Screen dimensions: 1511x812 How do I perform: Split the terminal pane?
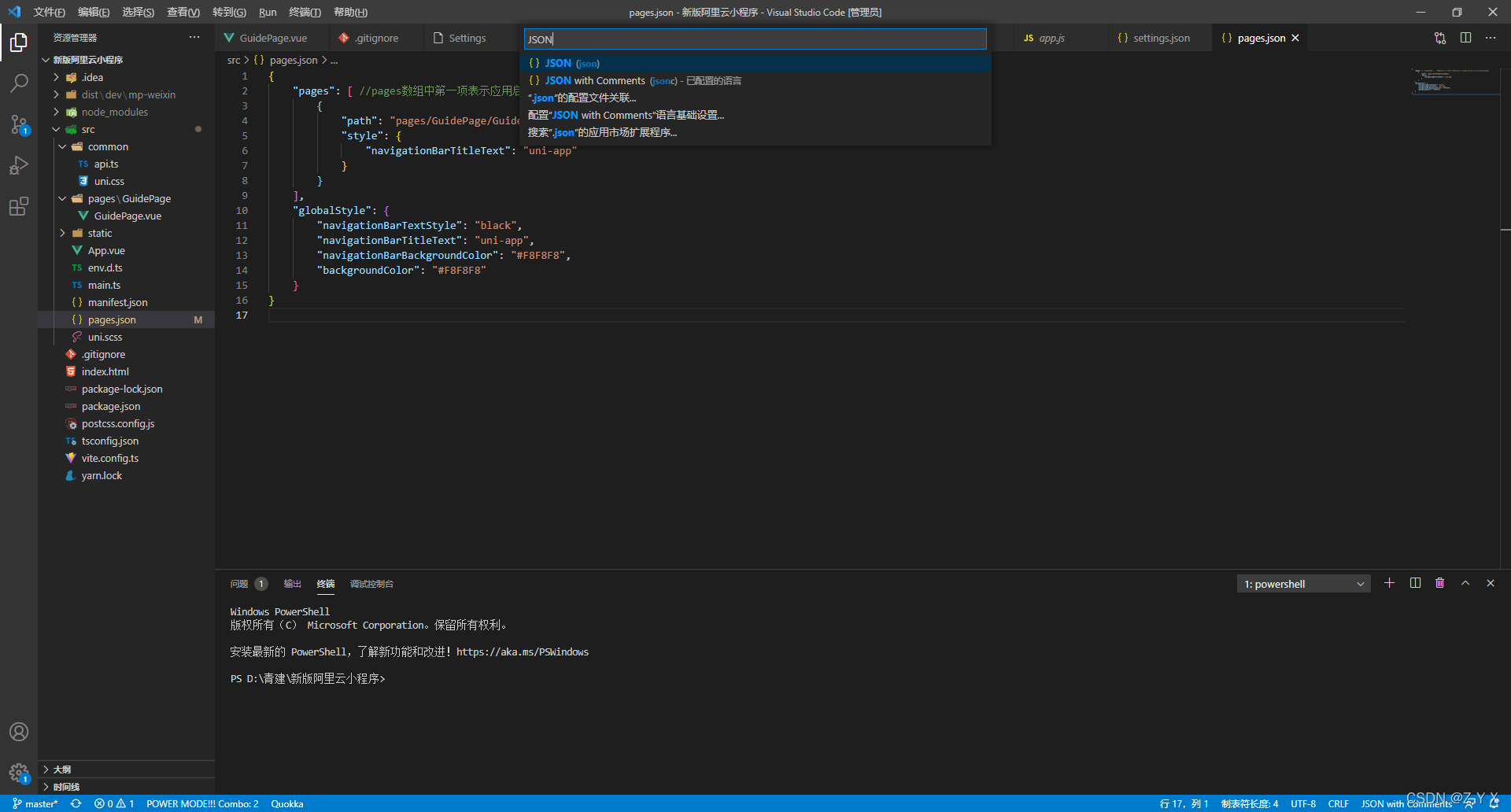pyautogui.click(x=1415, y=583)
